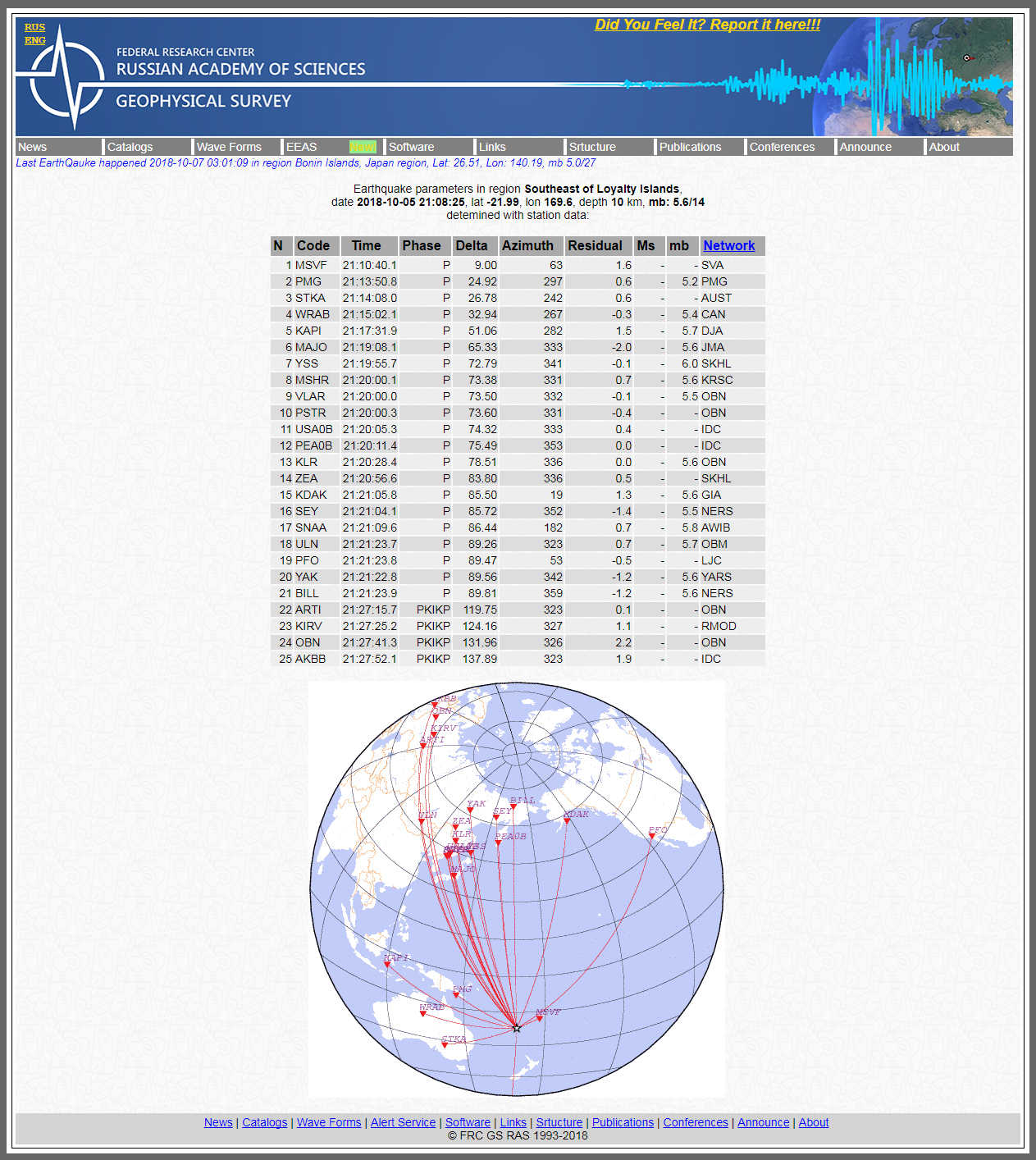
Task: Open the footer Publications link
Action: [x=623, y=1122]
